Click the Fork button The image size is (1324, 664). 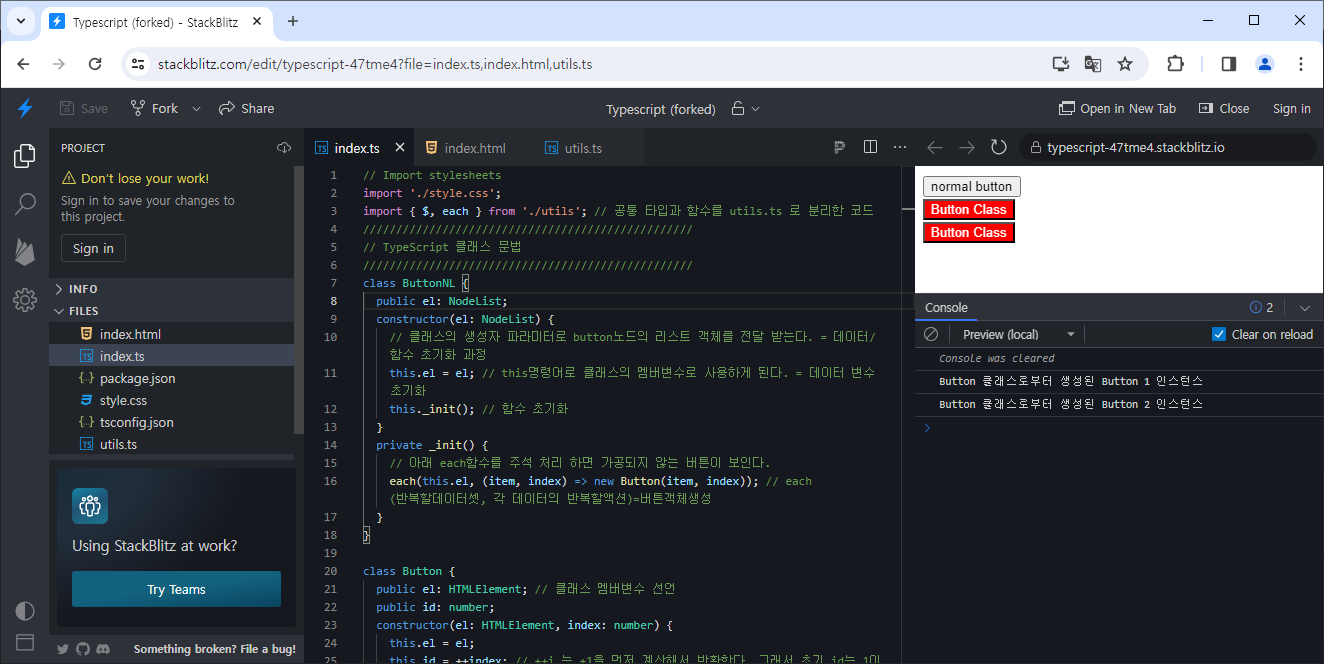[x=154, y=108]
